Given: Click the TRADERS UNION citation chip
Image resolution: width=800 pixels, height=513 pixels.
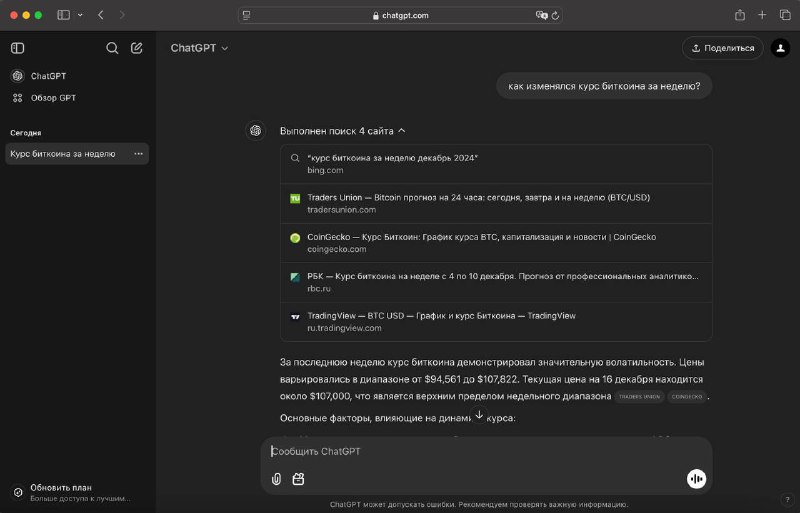Looking at the screenshot, I should click(x=639, y=397).
